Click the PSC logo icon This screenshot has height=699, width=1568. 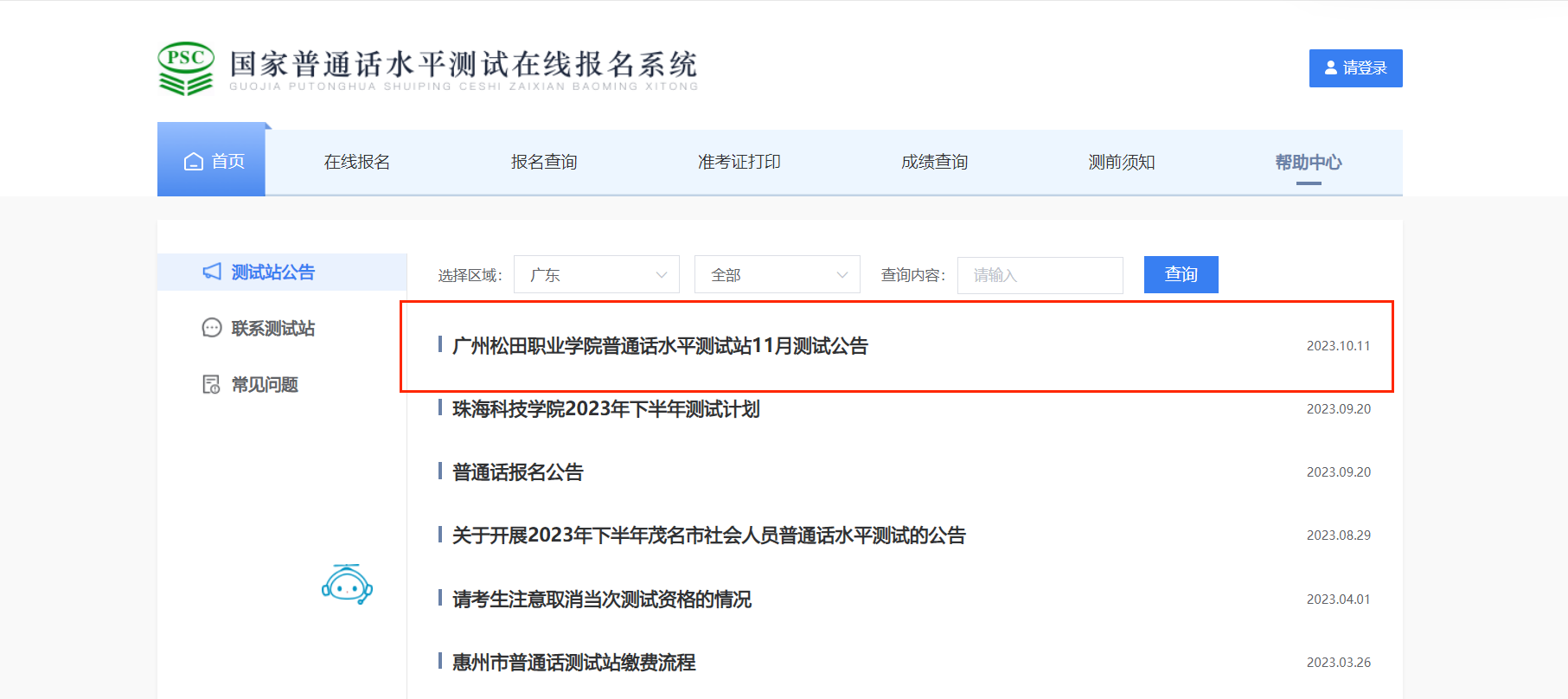tap(186, 68)
